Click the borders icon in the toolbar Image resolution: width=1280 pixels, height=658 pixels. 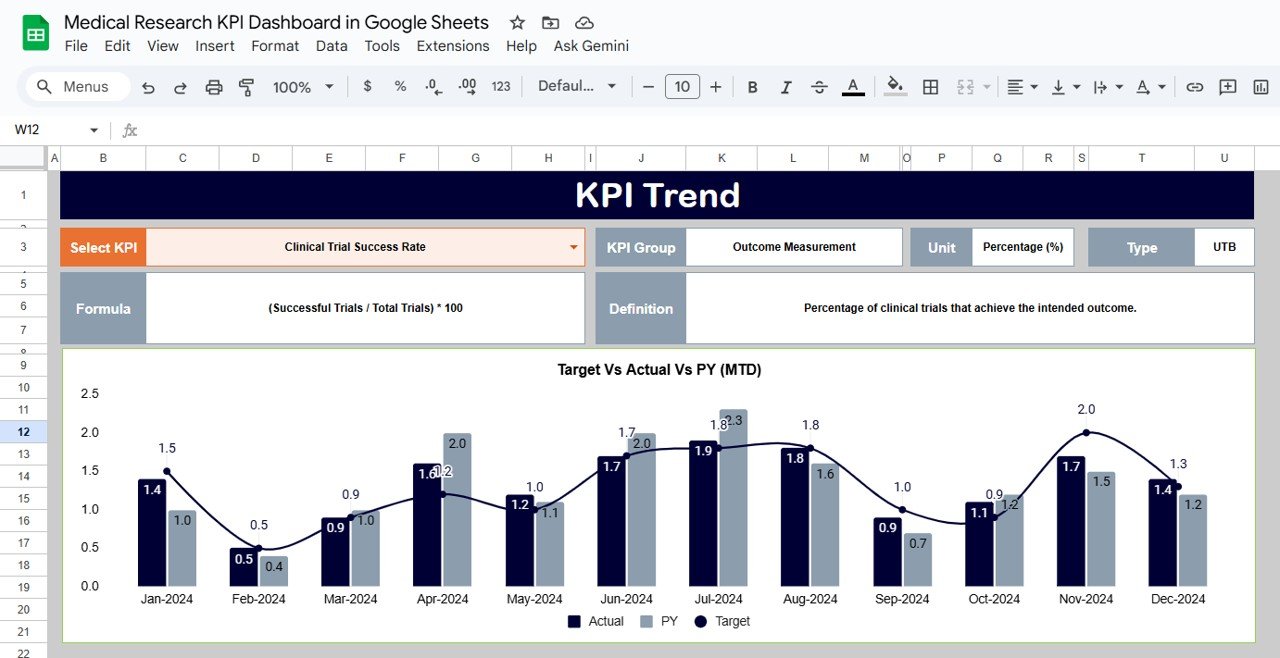930,87
